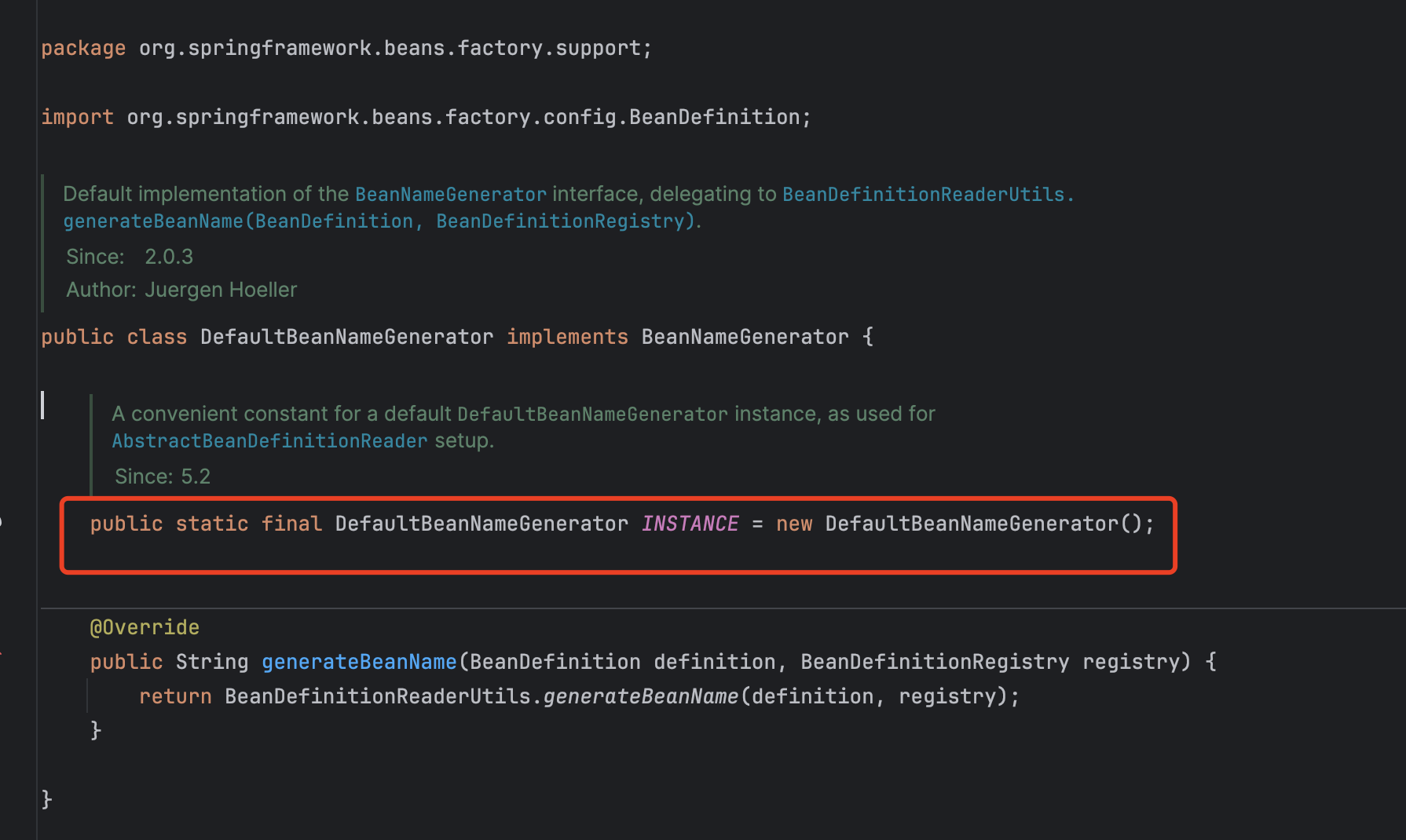
Task: Click org.springframework.beans.factory.support package name
Action: 390,48
